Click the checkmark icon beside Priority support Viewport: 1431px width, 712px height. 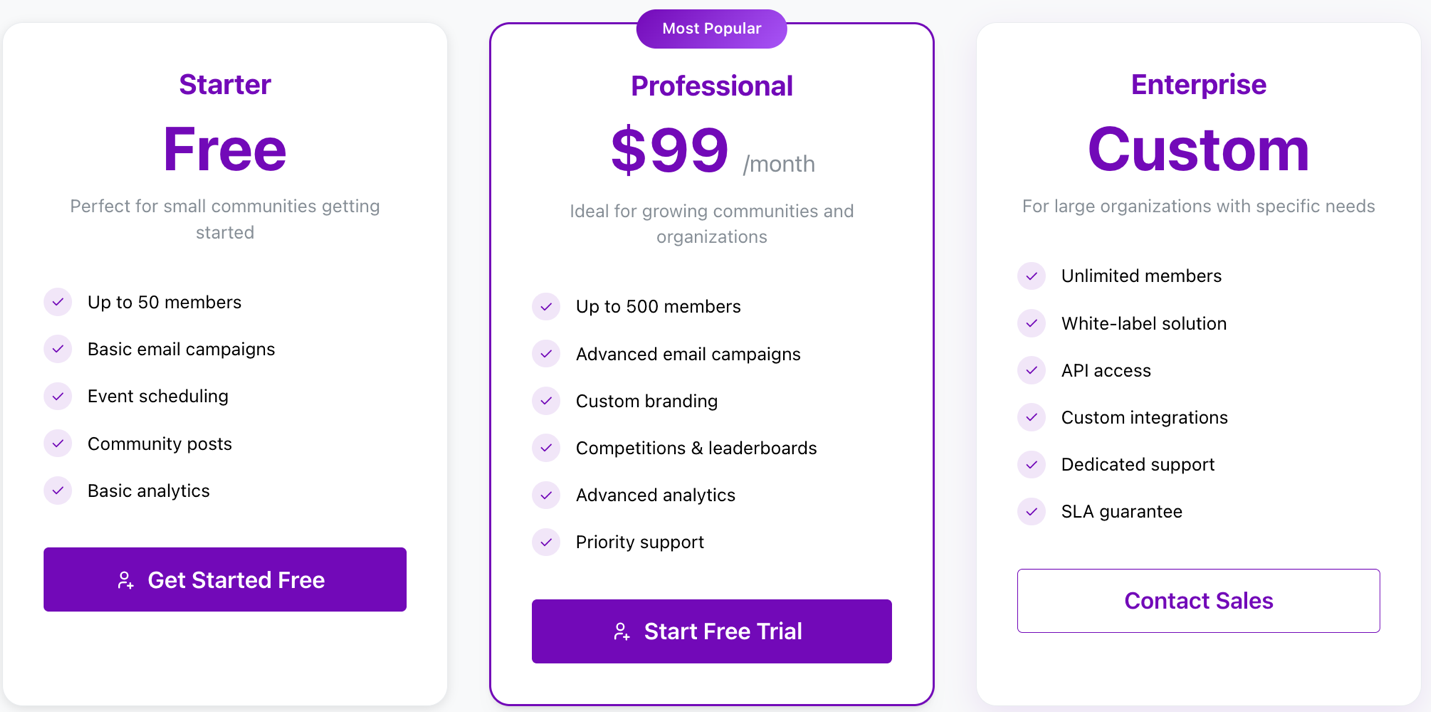tap(546, 542)
